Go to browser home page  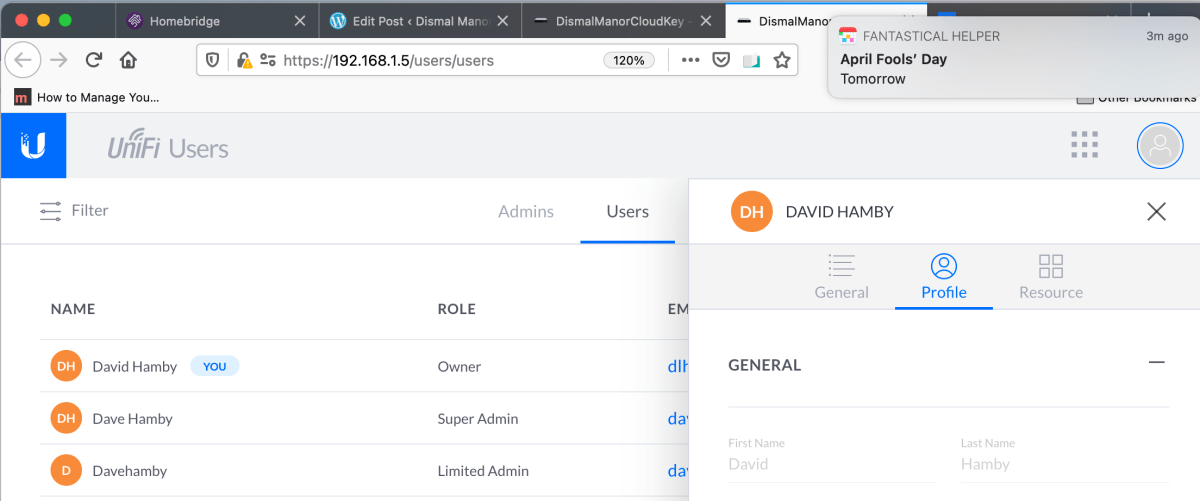128,60
